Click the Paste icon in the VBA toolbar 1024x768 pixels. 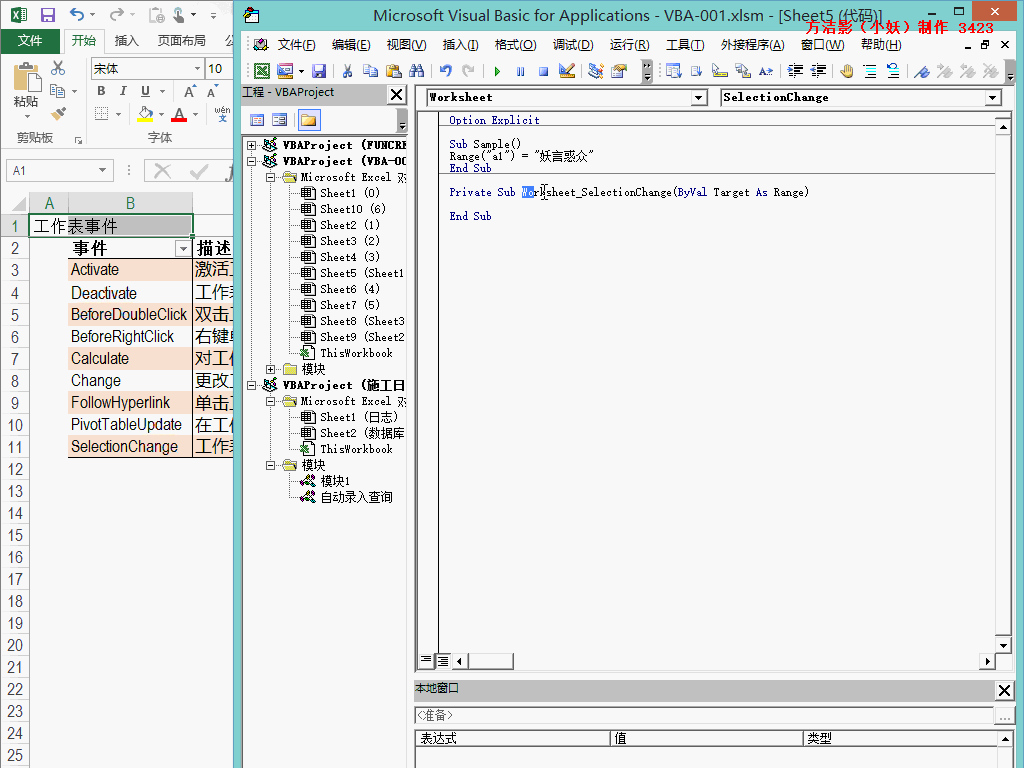(x=393, y=71)
